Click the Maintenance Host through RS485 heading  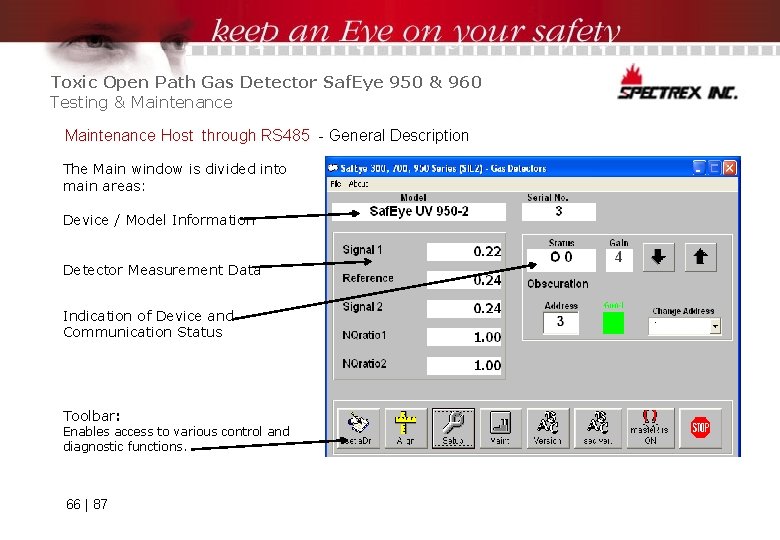187,135
